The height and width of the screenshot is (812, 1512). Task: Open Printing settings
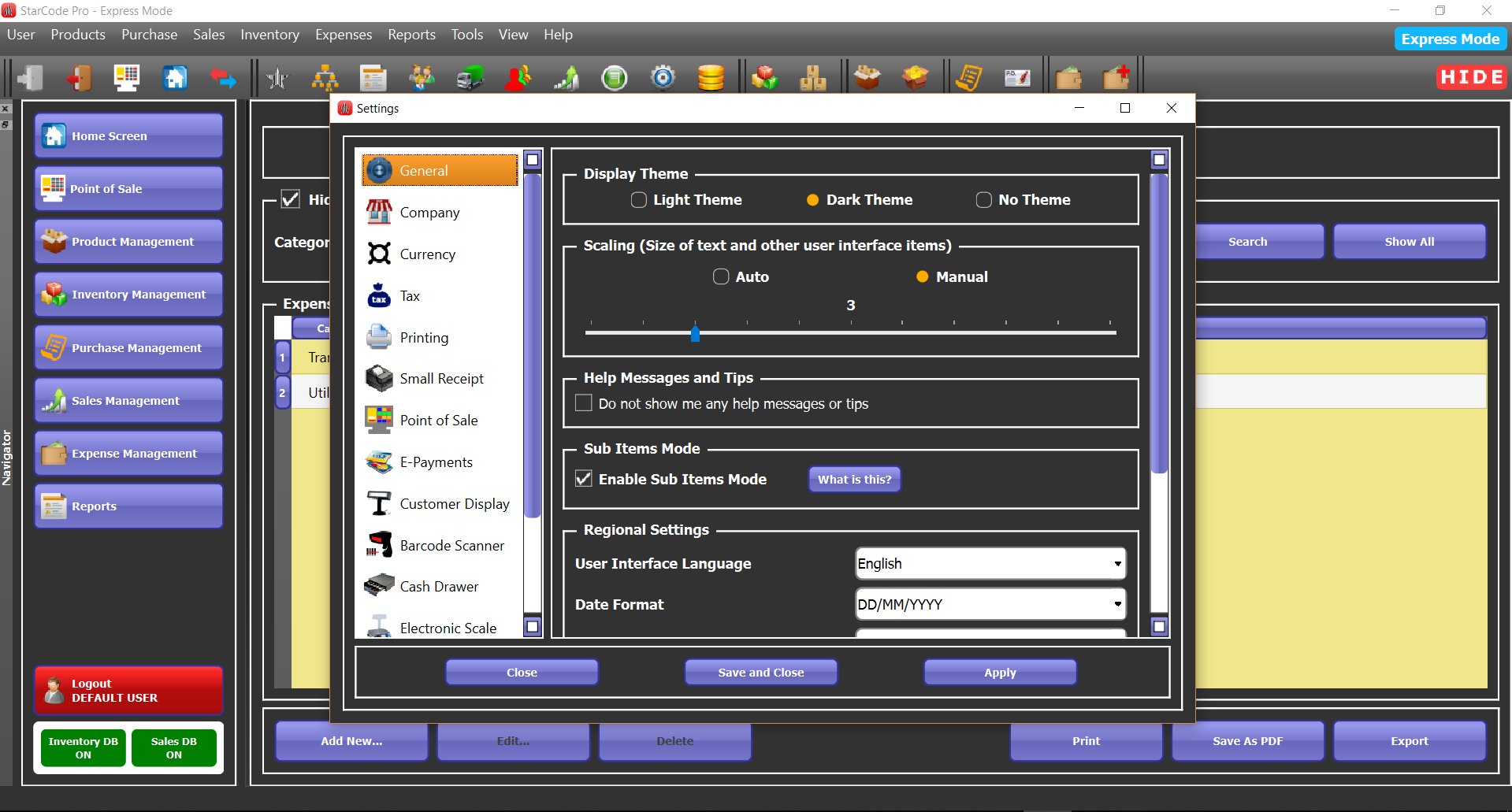[x=425, y=337]
